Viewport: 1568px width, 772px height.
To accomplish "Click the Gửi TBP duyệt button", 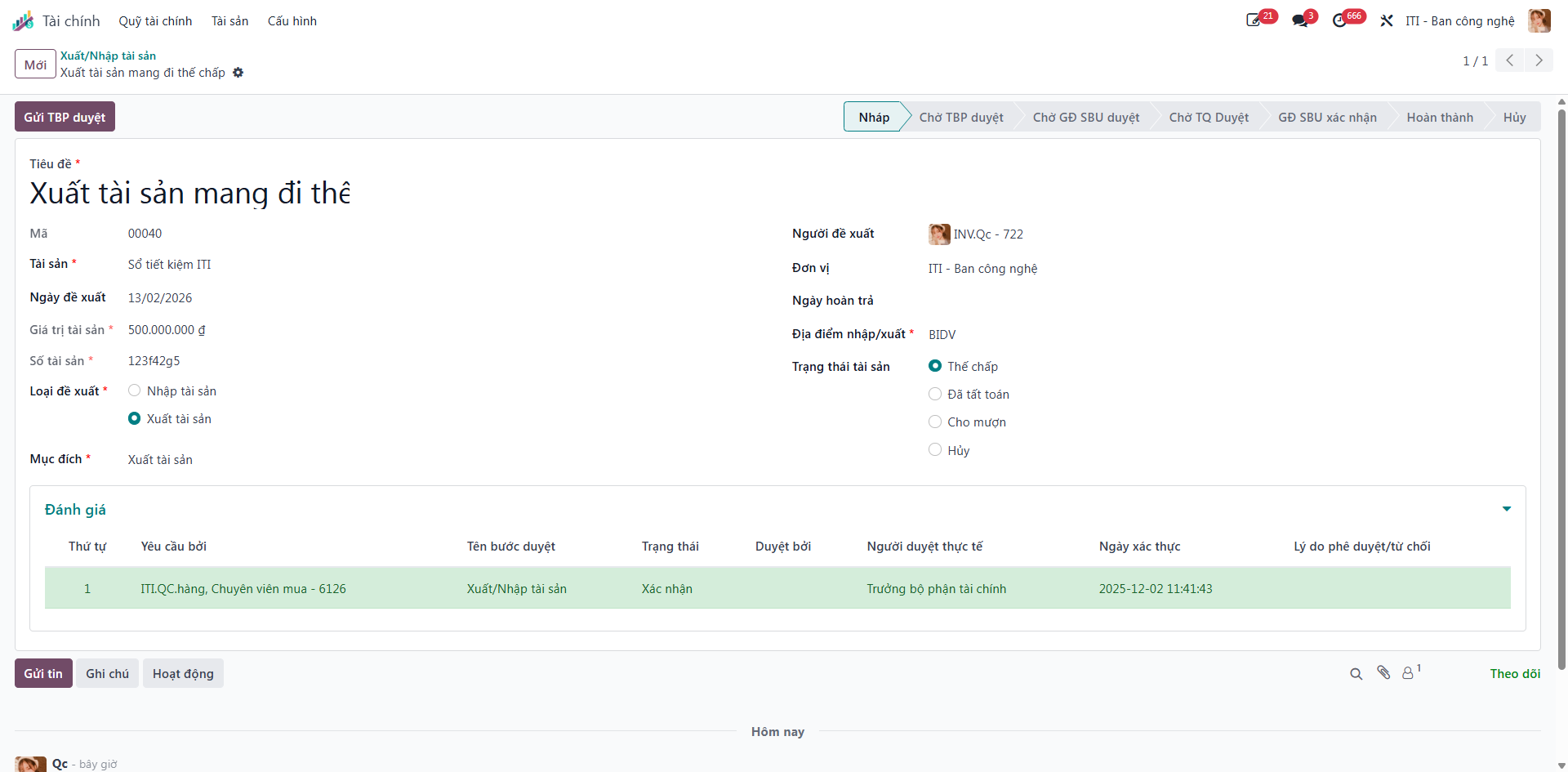I will (65, 117).
